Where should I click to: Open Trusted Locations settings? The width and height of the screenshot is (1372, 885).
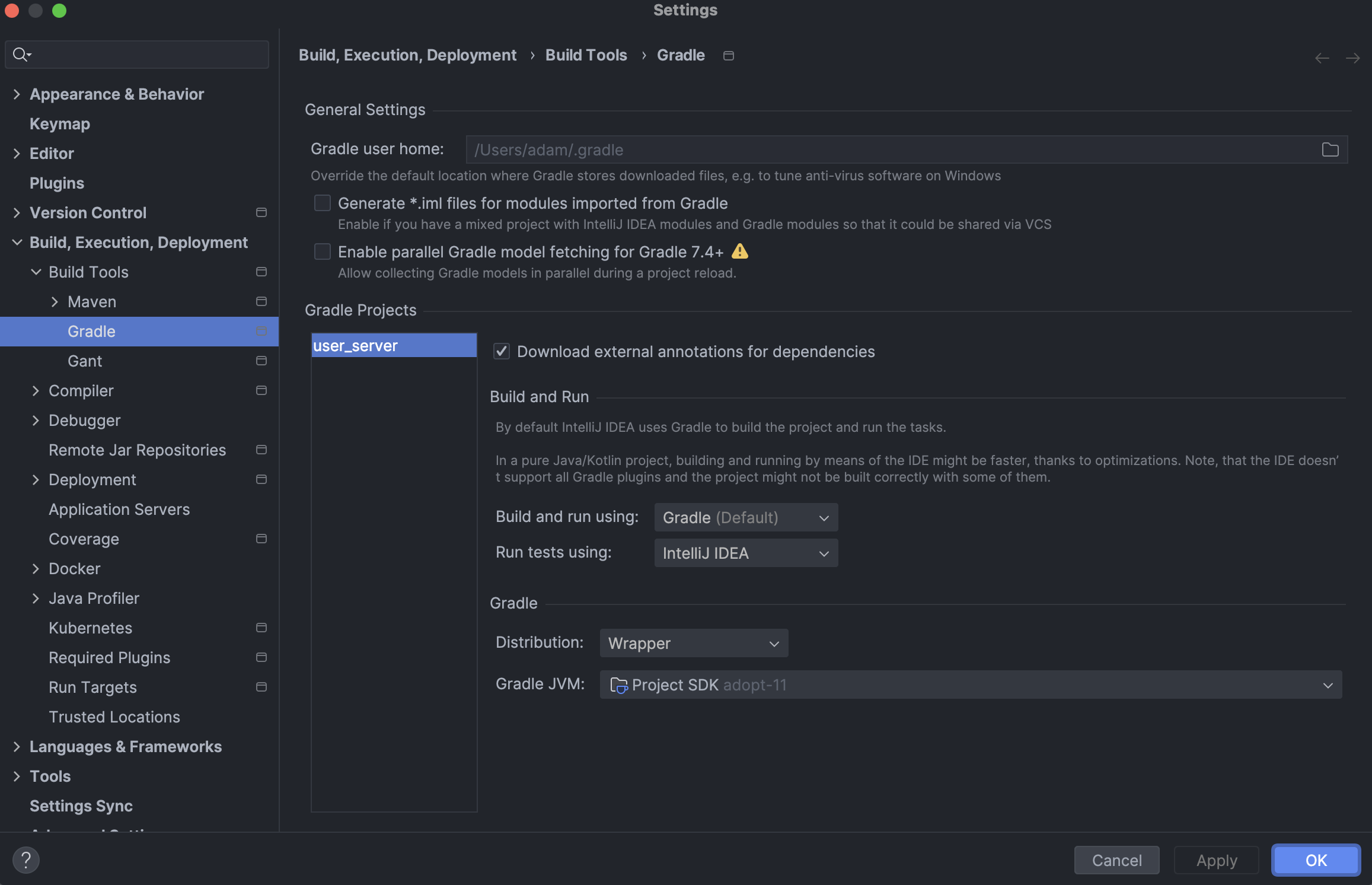[x=114, y=717]
